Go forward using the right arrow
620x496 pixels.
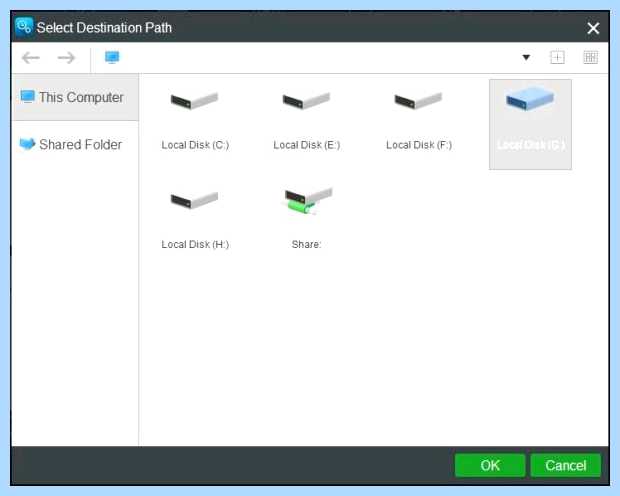point(66,58)
